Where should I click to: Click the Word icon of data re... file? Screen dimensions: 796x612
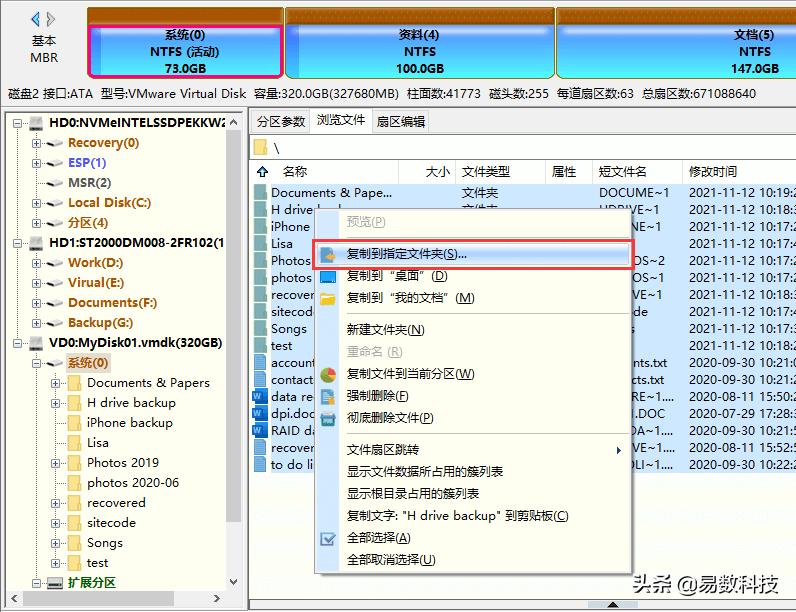pos(260,396)
